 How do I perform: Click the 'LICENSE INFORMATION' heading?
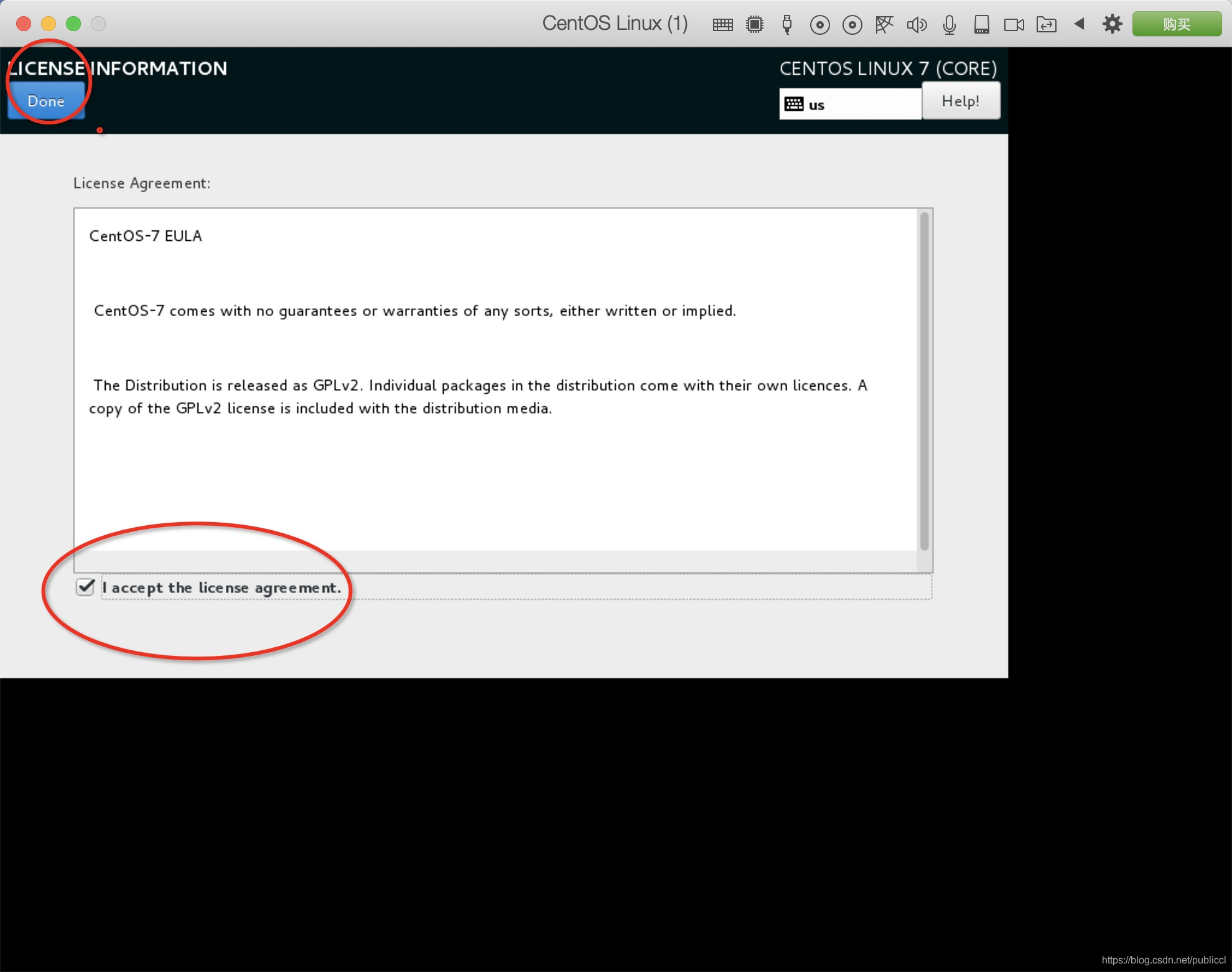(x=118, y=68)
